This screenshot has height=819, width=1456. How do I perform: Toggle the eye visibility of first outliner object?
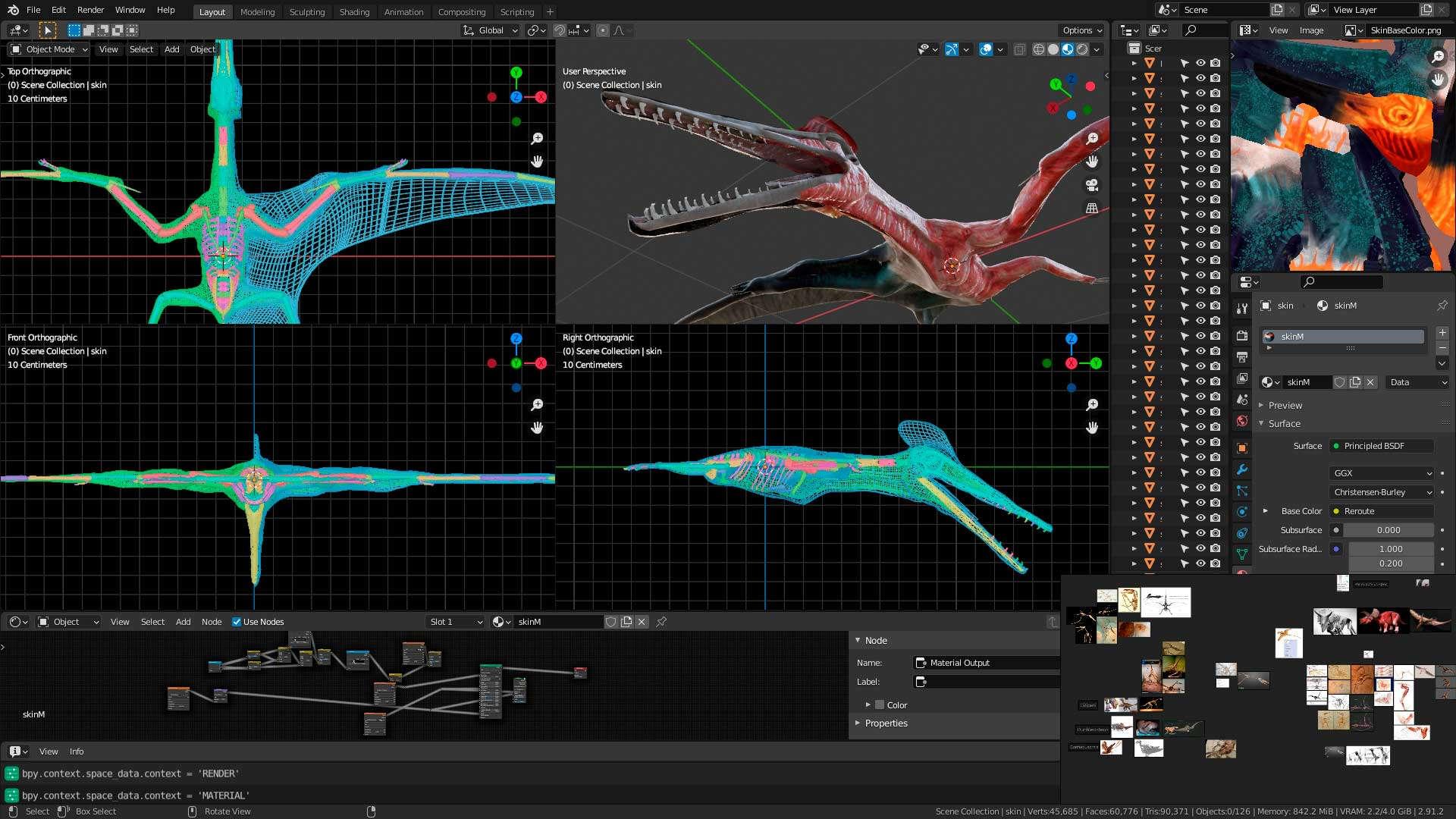click(1200, 63)
